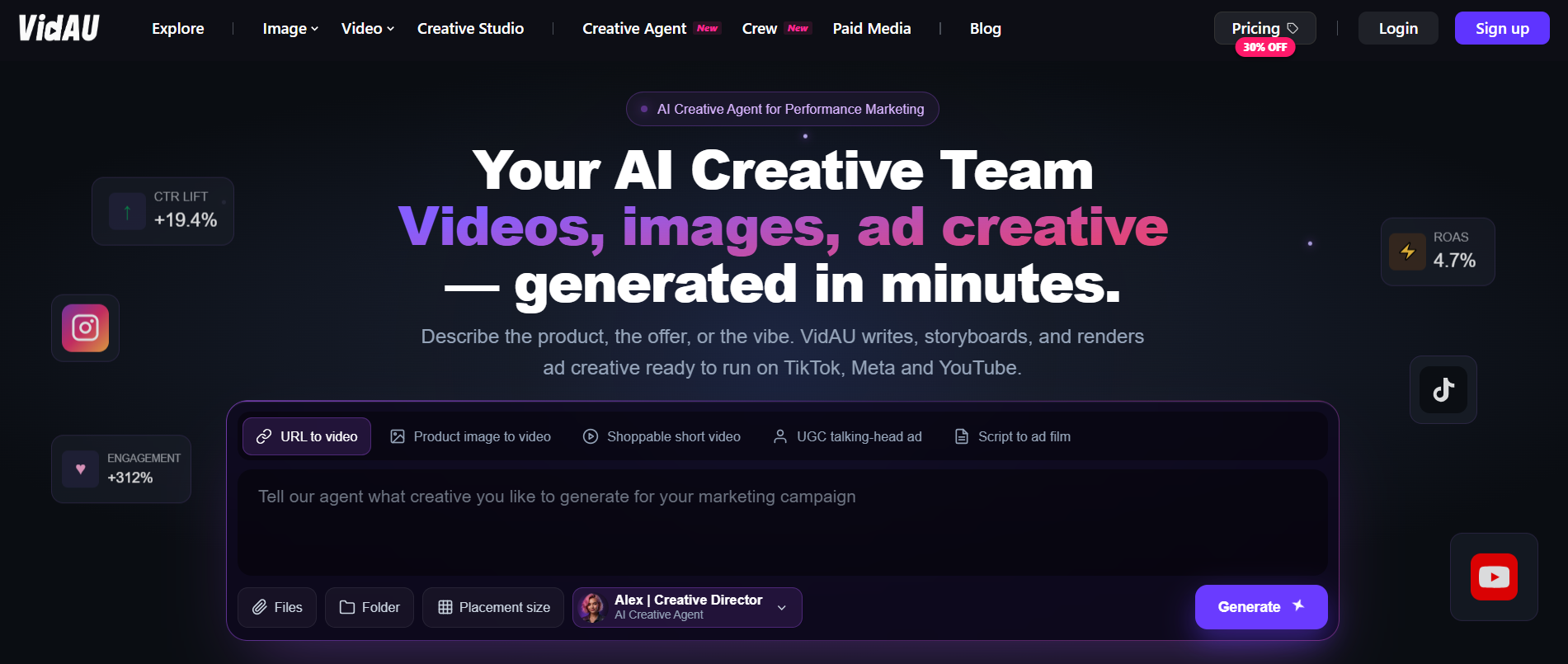This screenshot has height=664, width=1568.
Task: Open the Pricing page
Action: (x=1265, y=28)
